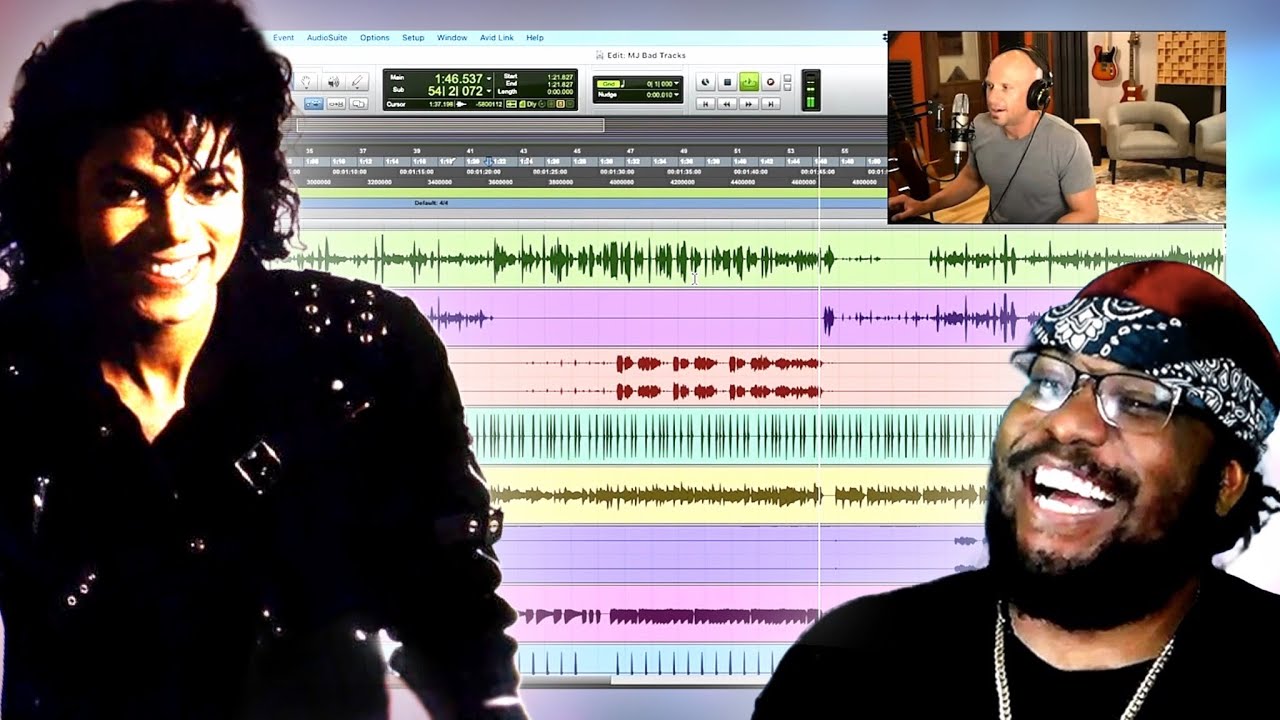Click the window title Edit: MJ Bad Tracks

645,55
